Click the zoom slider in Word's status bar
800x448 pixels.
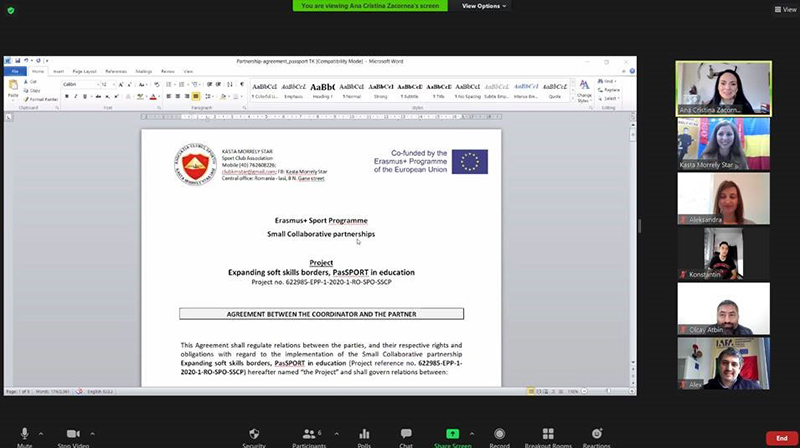(x=608, y=391)
